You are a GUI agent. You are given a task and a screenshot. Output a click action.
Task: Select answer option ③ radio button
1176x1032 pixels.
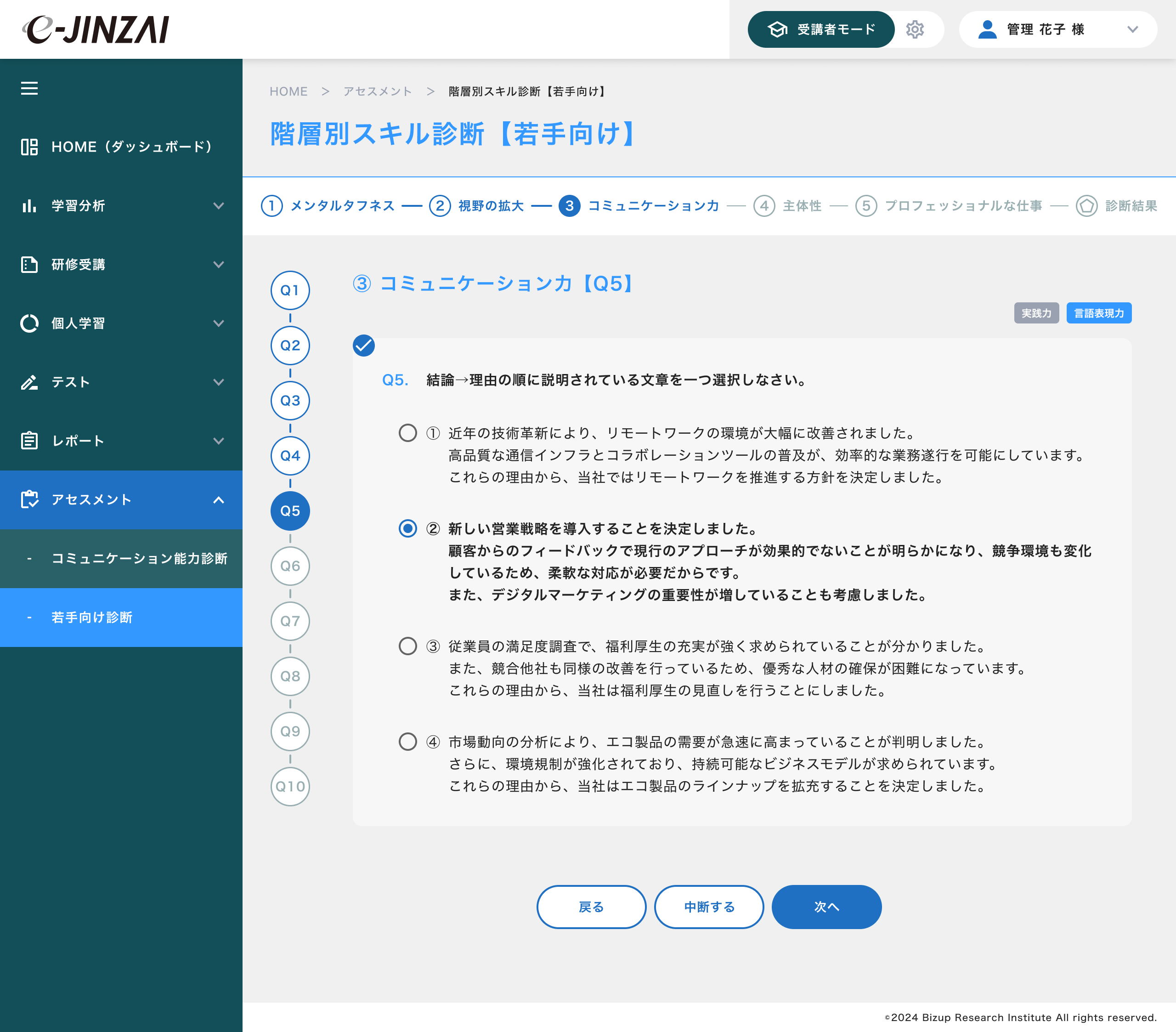[x=407, y=646]
